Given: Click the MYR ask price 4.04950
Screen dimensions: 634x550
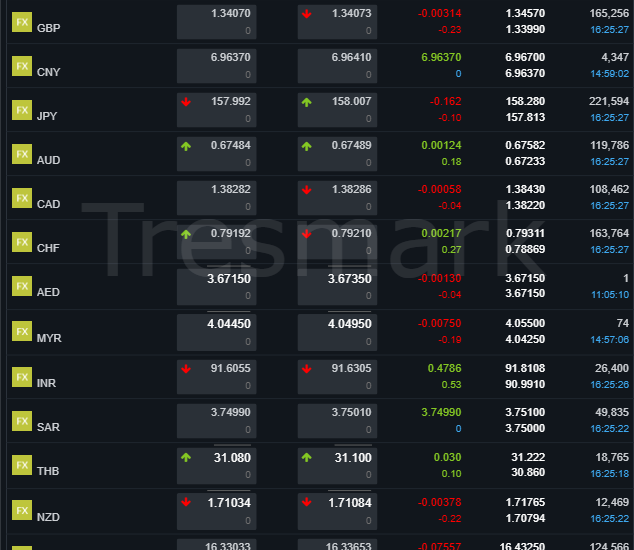Looking at the screenshot, I should pyautogui.click(x=350, y=324).
